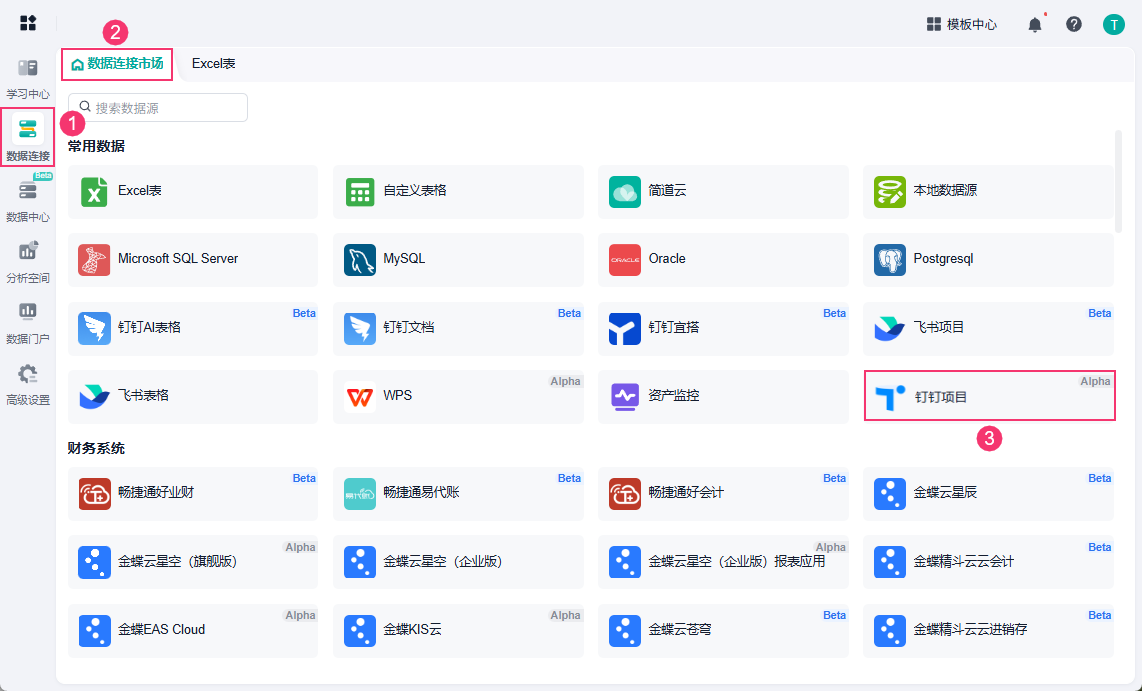Click the WPS icon
The height and width of the screenshot is (691, 1142).
click(360, 397)
